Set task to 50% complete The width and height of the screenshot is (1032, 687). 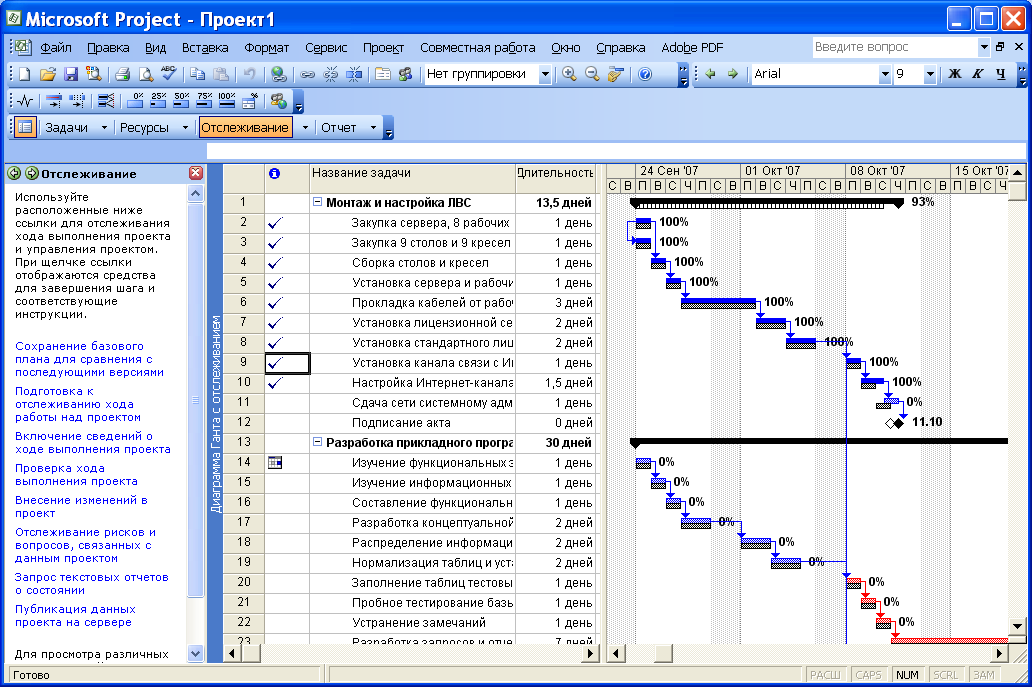pos(181,101)
